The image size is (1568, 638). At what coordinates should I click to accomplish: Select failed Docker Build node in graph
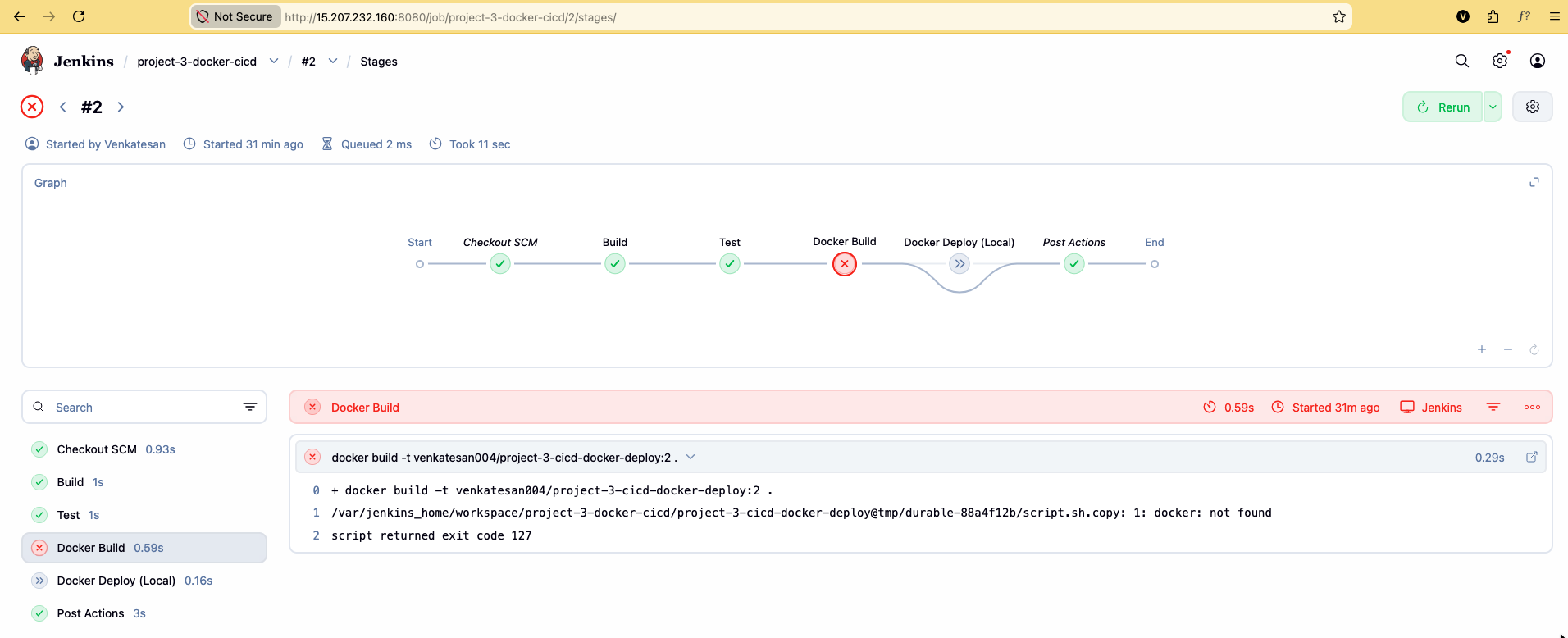pyautogui.click(x=845, y=264)
